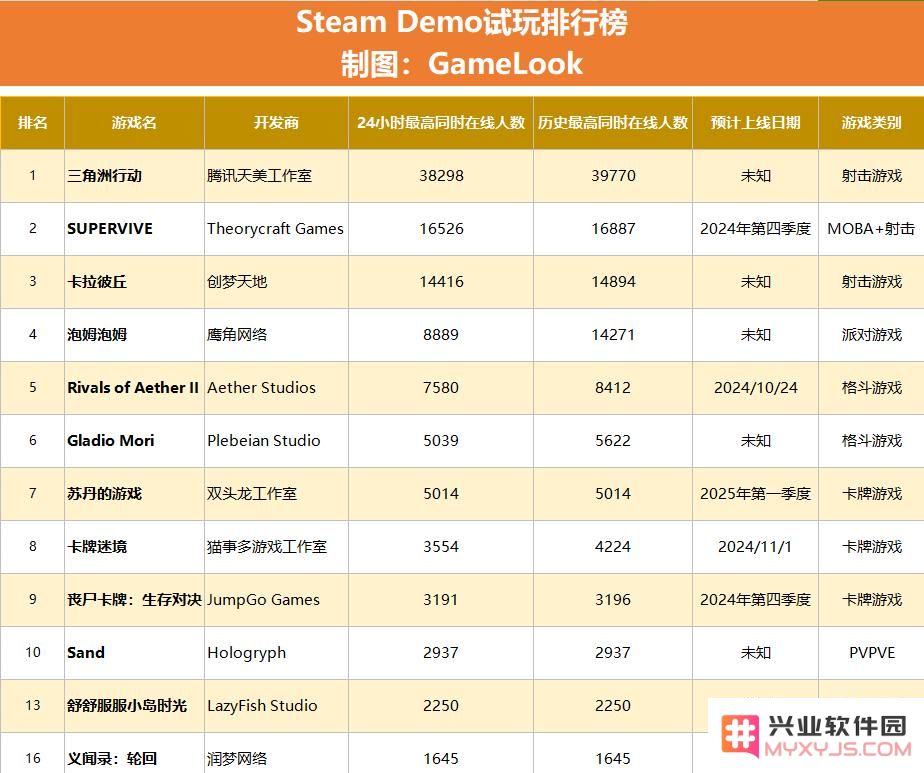
Task: Select the game name 苏丹的游戏
Action: click(104, 494)
